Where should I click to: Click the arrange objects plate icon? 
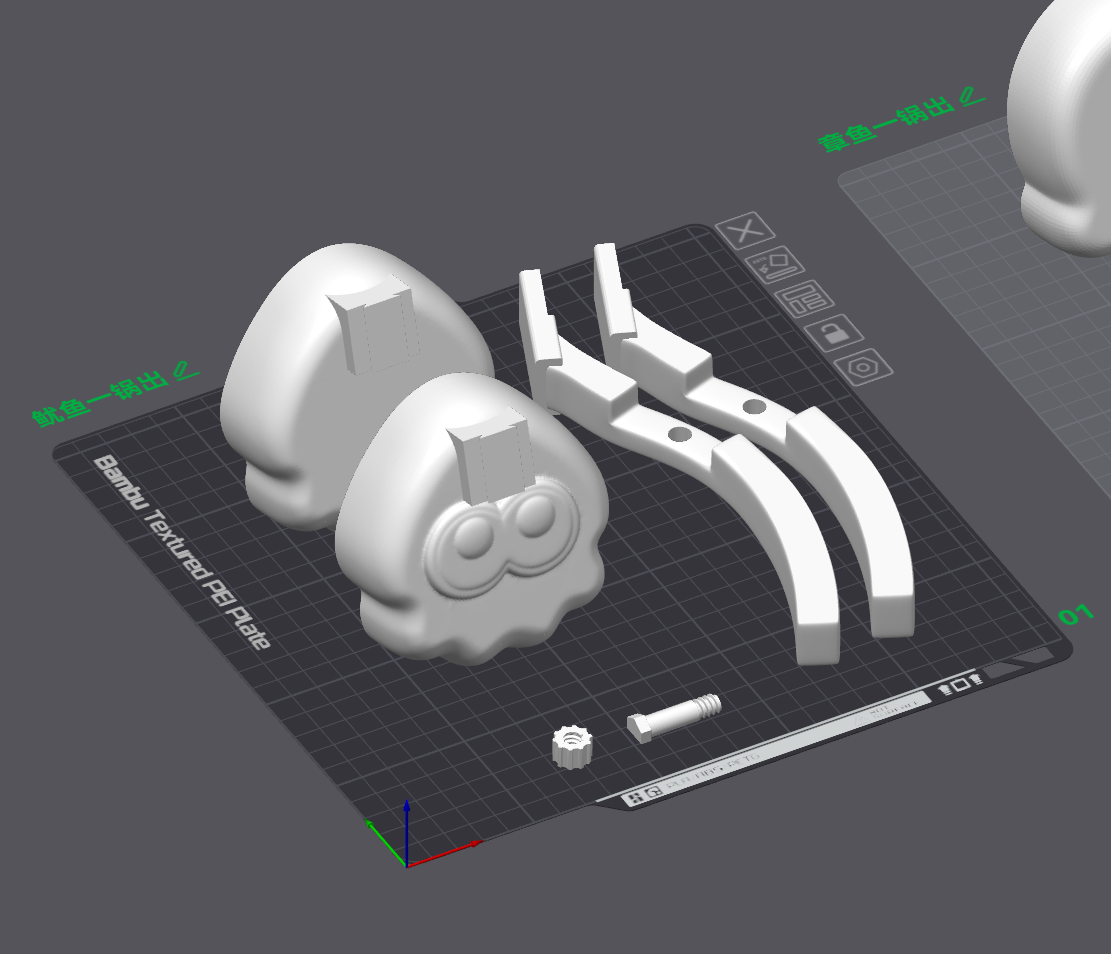(805, 298)
